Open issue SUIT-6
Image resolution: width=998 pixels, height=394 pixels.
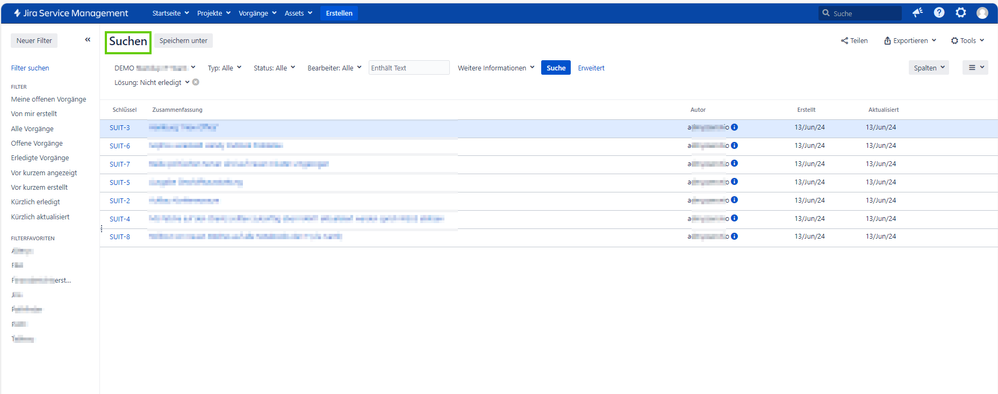[120, 146]
